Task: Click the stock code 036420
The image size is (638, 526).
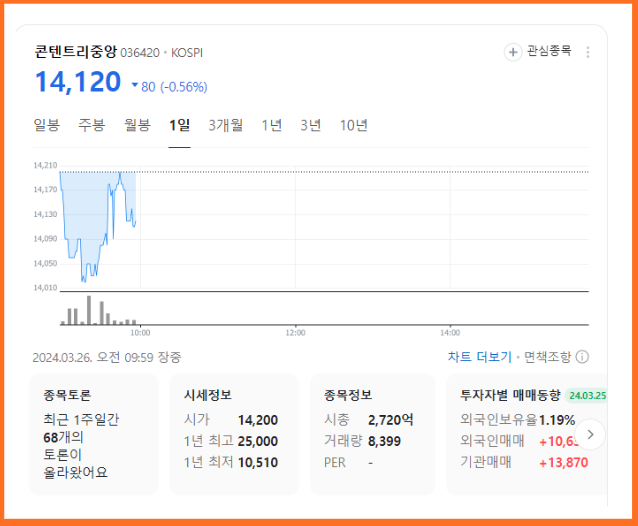Action: 140,53
